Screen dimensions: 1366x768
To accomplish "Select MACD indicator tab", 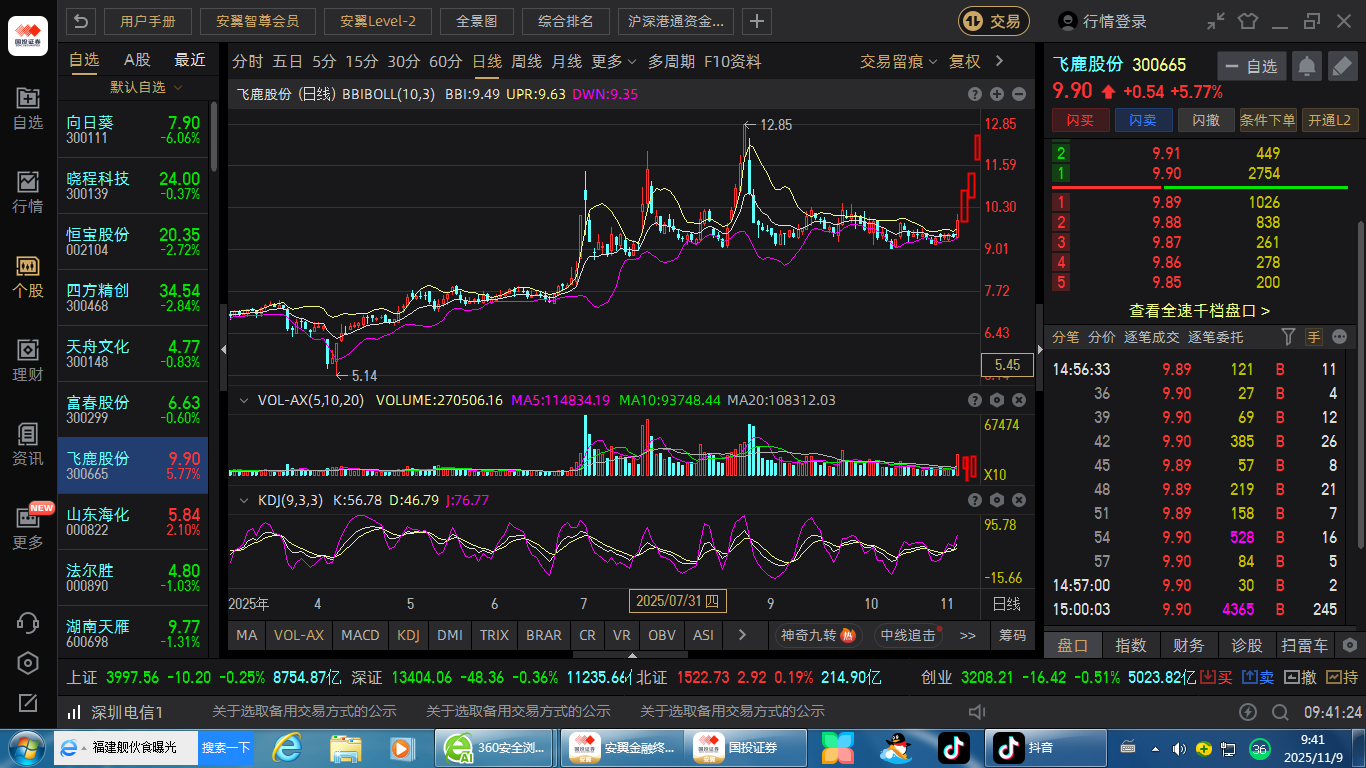I will [x=360, y=634].
